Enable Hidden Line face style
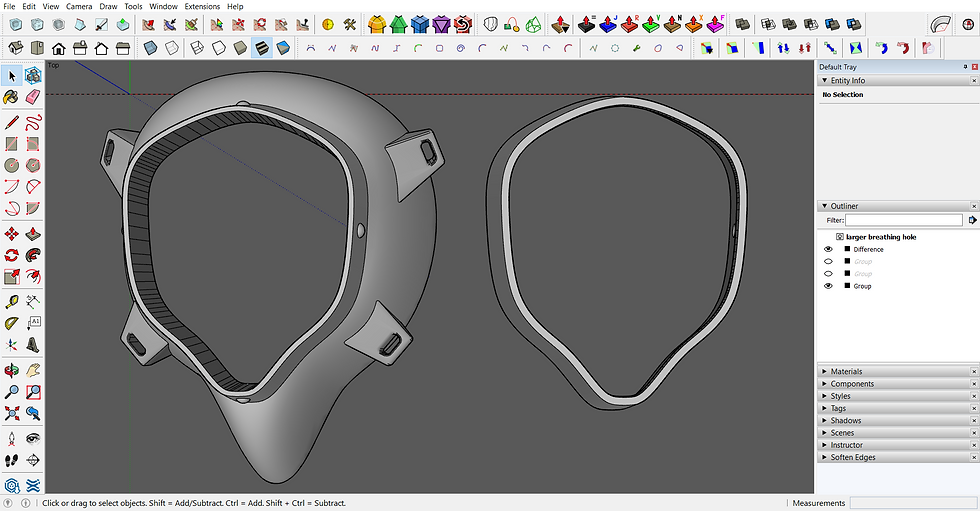 219,47
